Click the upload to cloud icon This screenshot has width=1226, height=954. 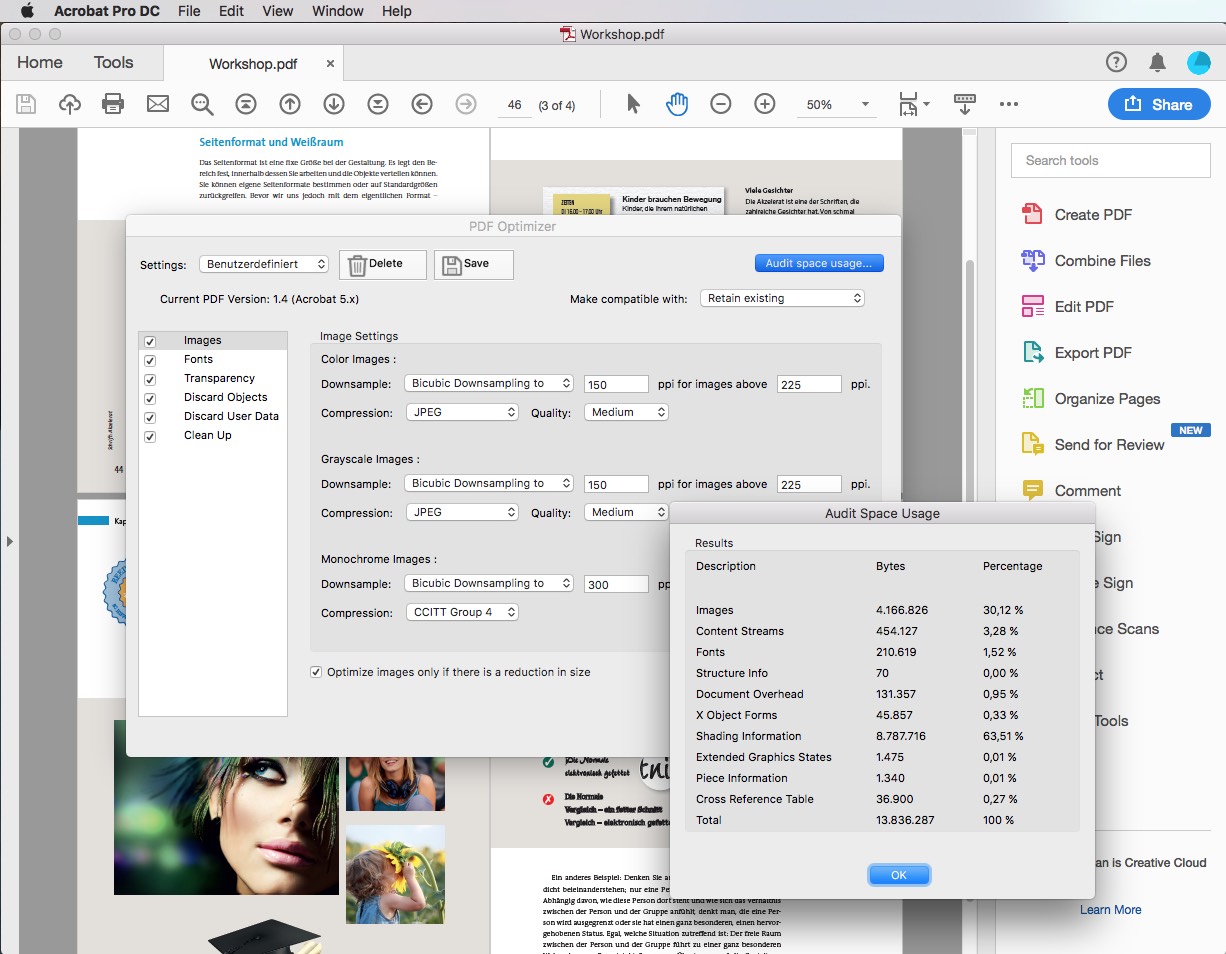click(x=70, y=104)
